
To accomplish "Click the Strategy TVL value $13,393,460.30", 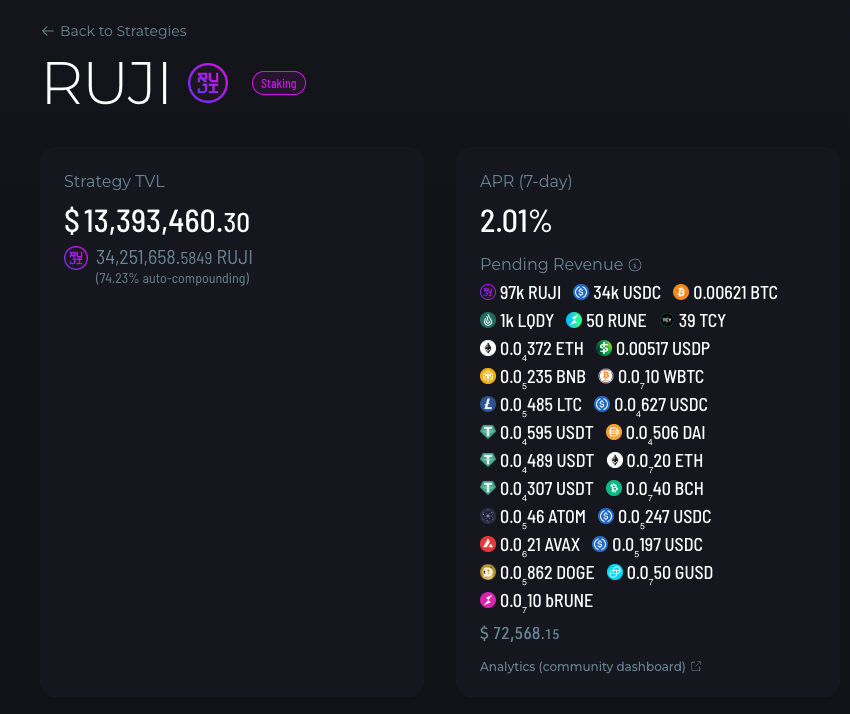I will coord(157,222).
